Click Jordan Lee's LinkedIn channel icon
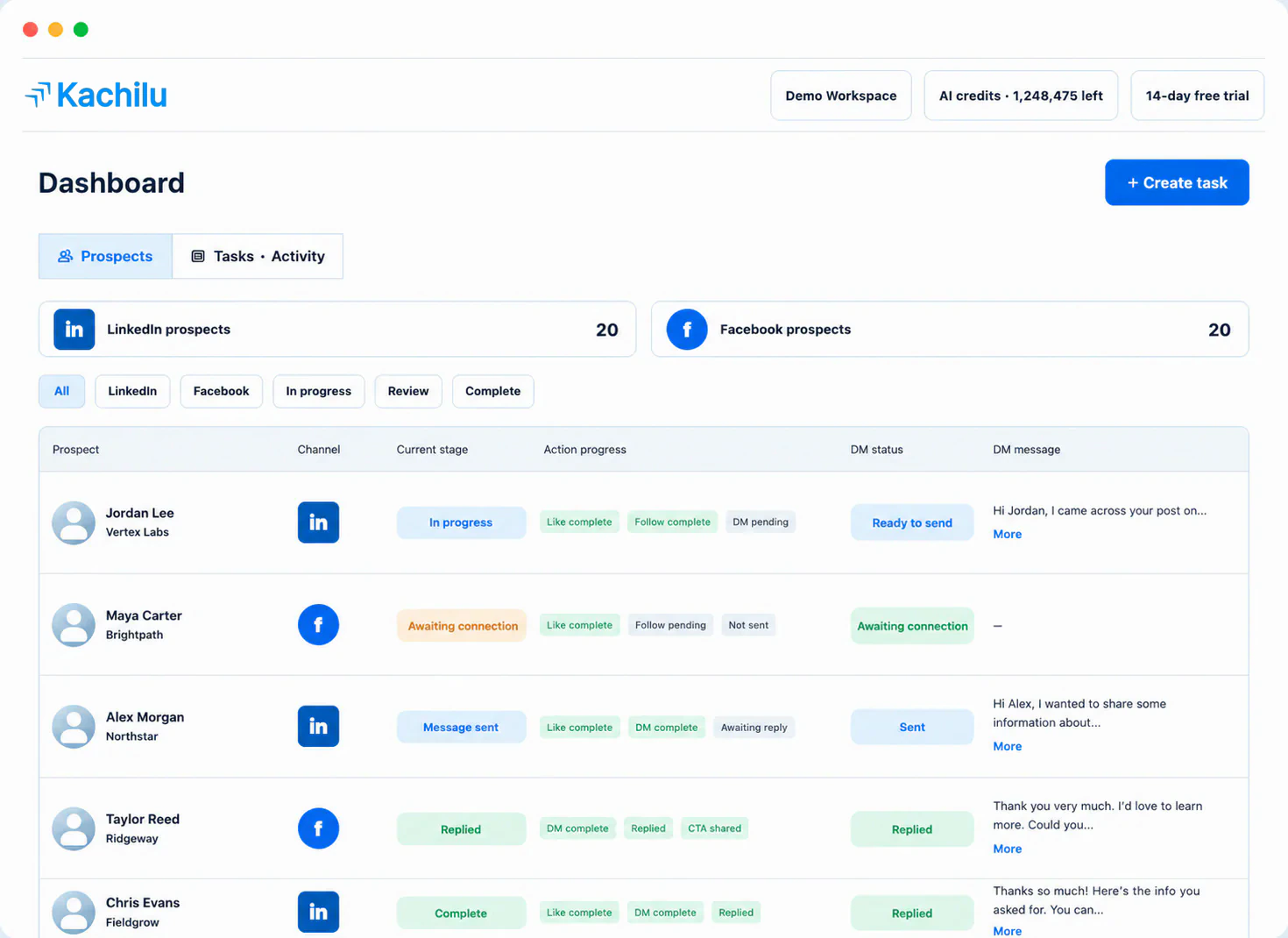 tap(318, 522)
